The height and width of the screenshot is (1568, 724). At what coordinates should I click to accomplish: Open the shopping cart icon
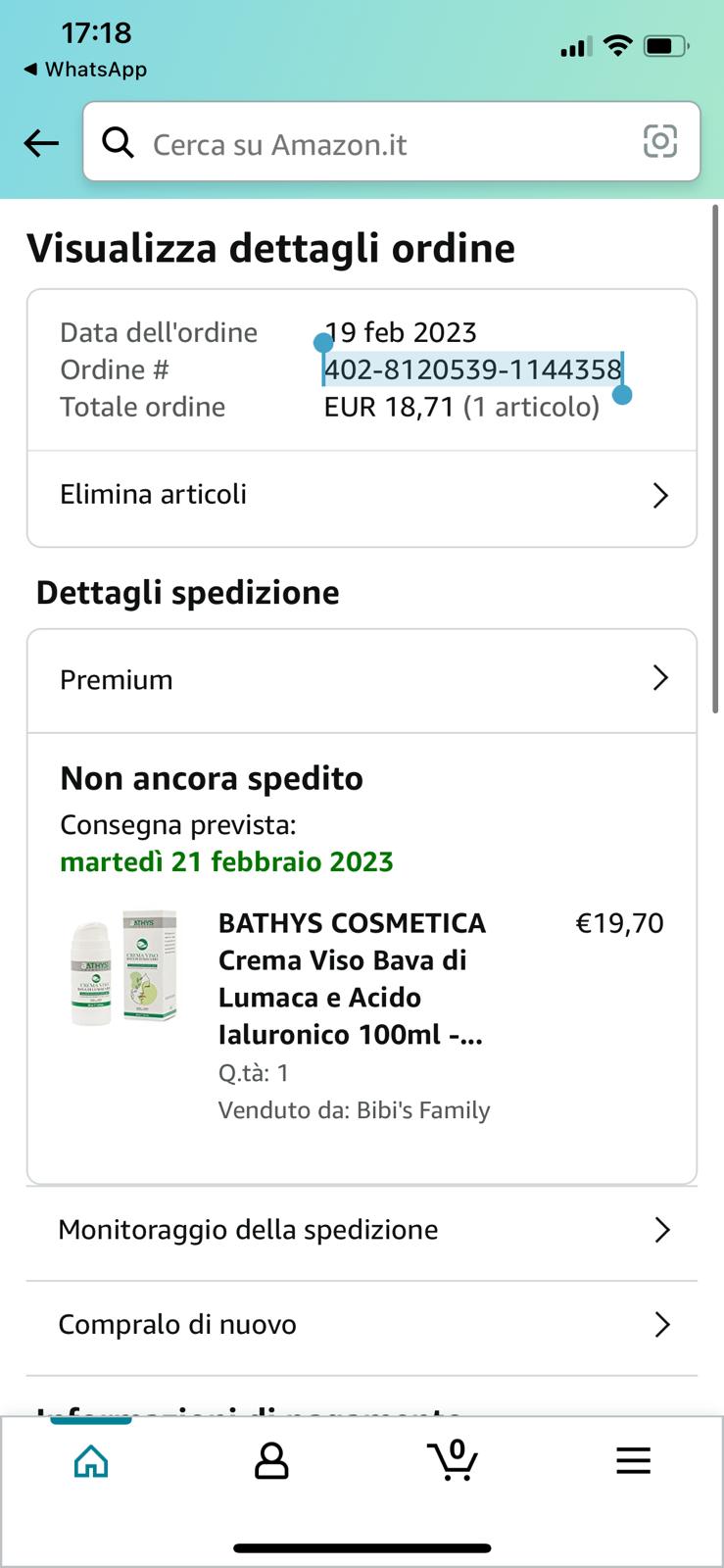453,1459
